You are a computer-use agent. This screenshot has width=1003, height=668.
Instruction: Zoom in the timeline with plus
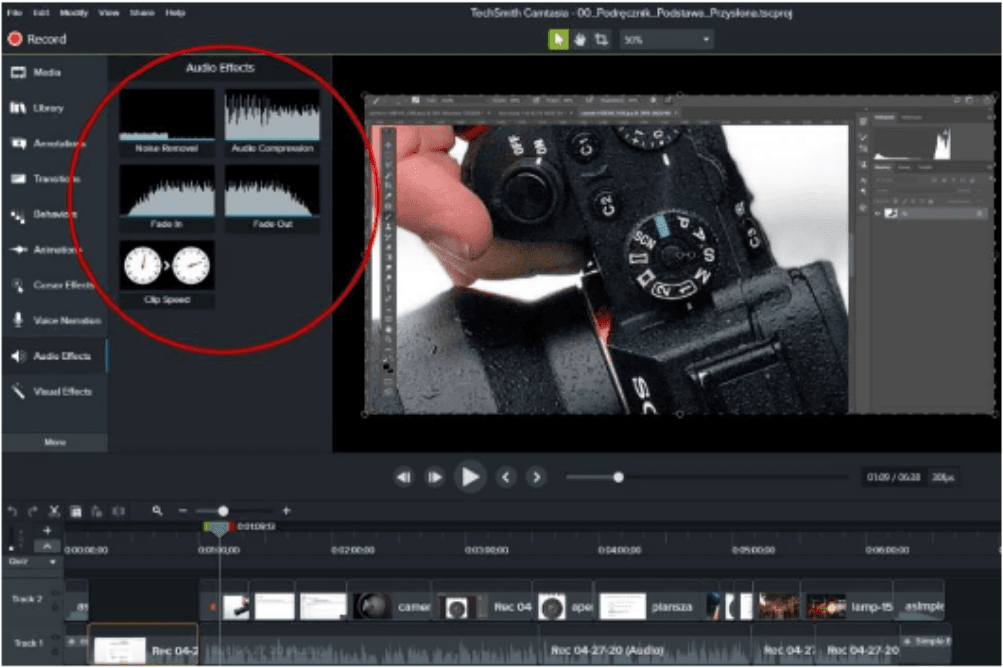(286, 511)
